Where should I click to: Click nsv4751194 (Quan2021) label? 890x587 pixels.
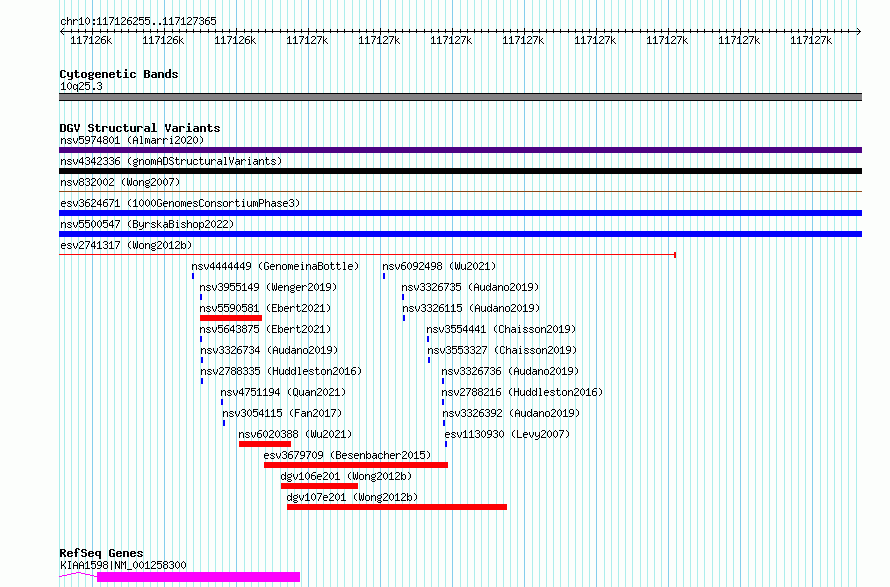click(283, 392)
